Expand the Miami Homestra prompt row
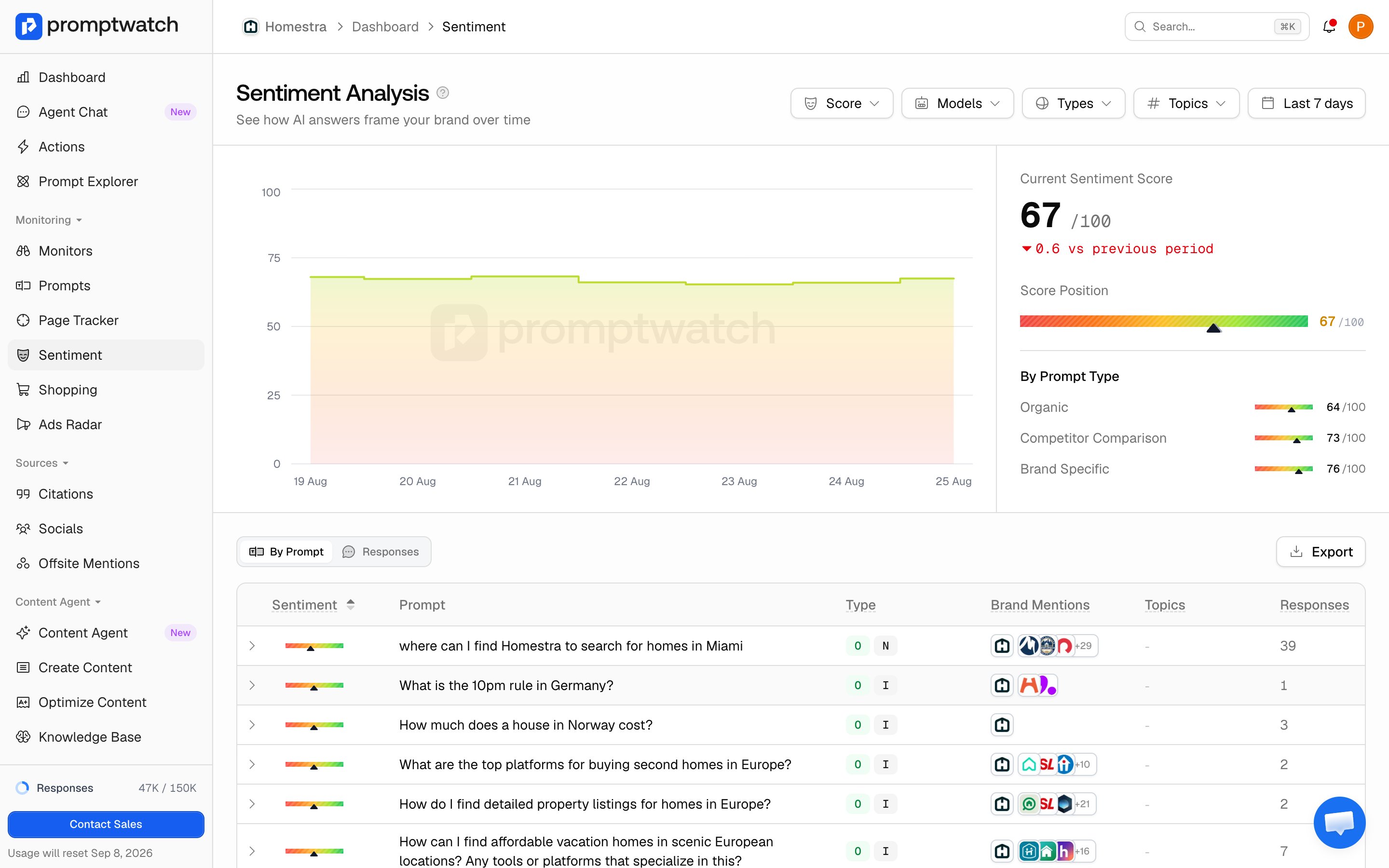The width and height of the screenshot is (1389, 868). (x=252, y=646)
